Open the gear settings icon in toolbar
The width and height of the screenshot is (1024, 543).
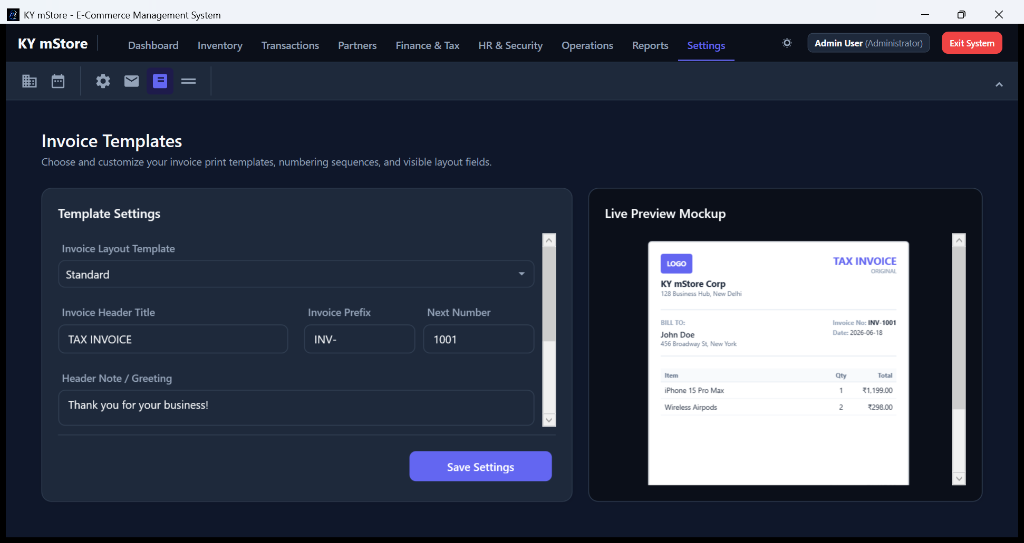[103, 81]
